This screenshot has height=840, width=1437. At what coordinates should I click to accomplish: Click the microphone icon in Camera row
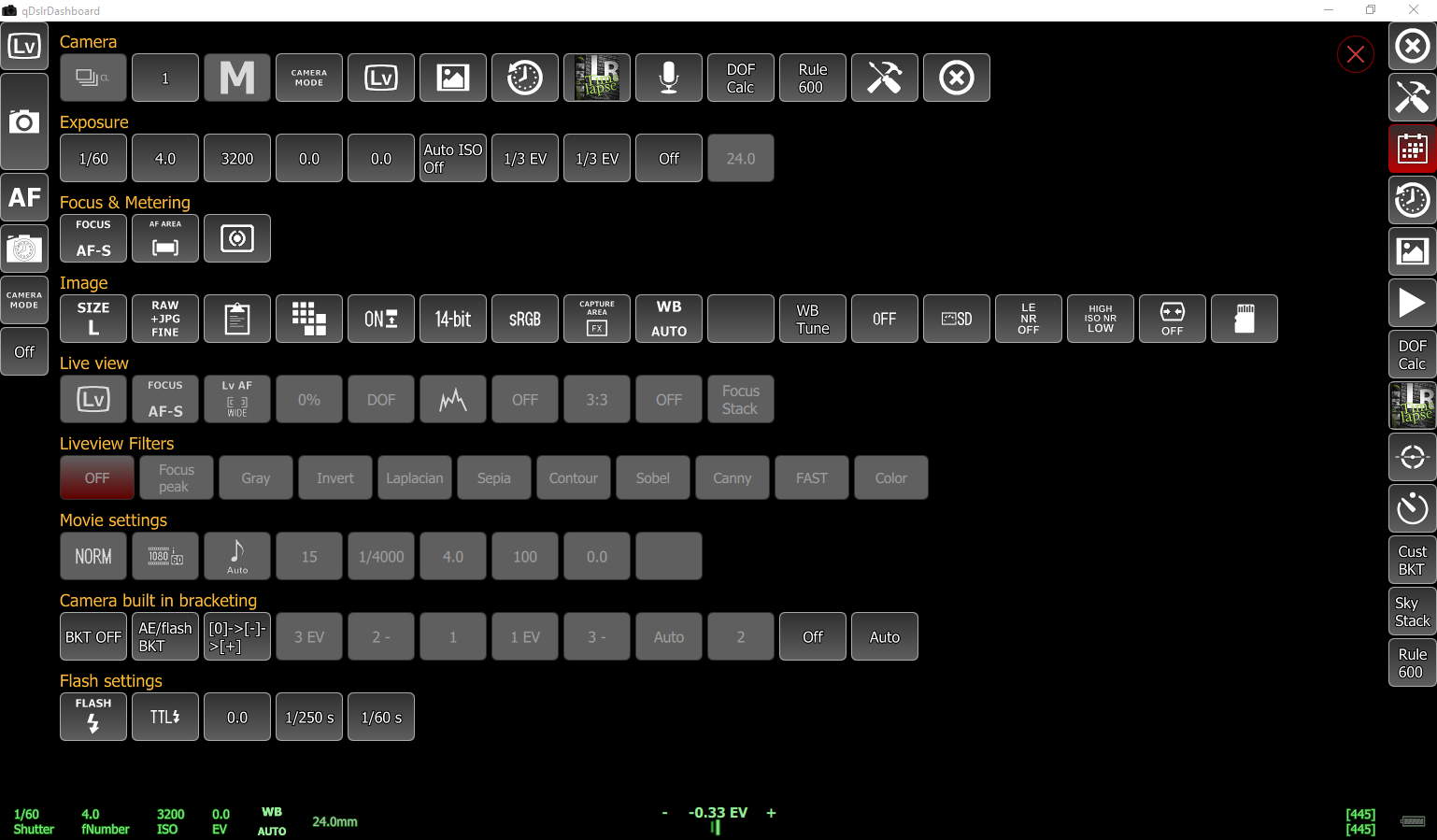(669, 78)
